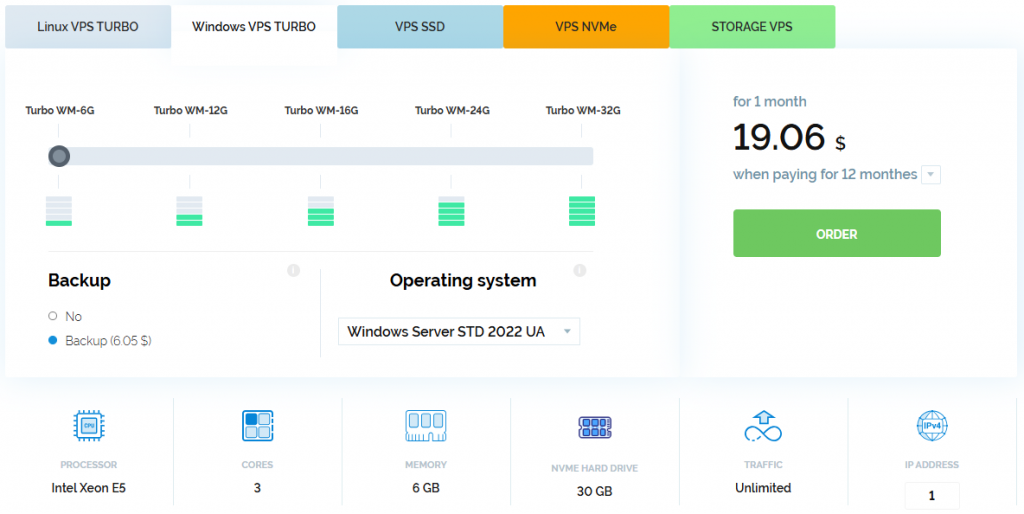Open the payment period dropdown arrow

coord(931,175)
